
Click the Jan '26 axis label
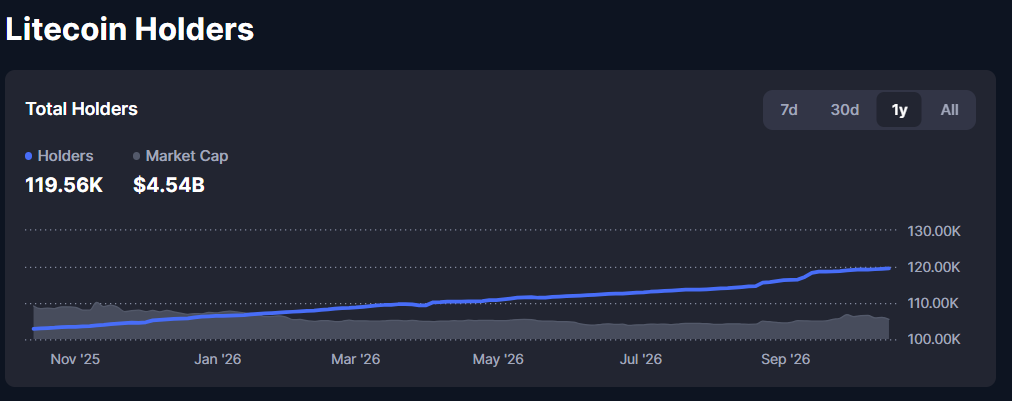[x=218, y=360]
